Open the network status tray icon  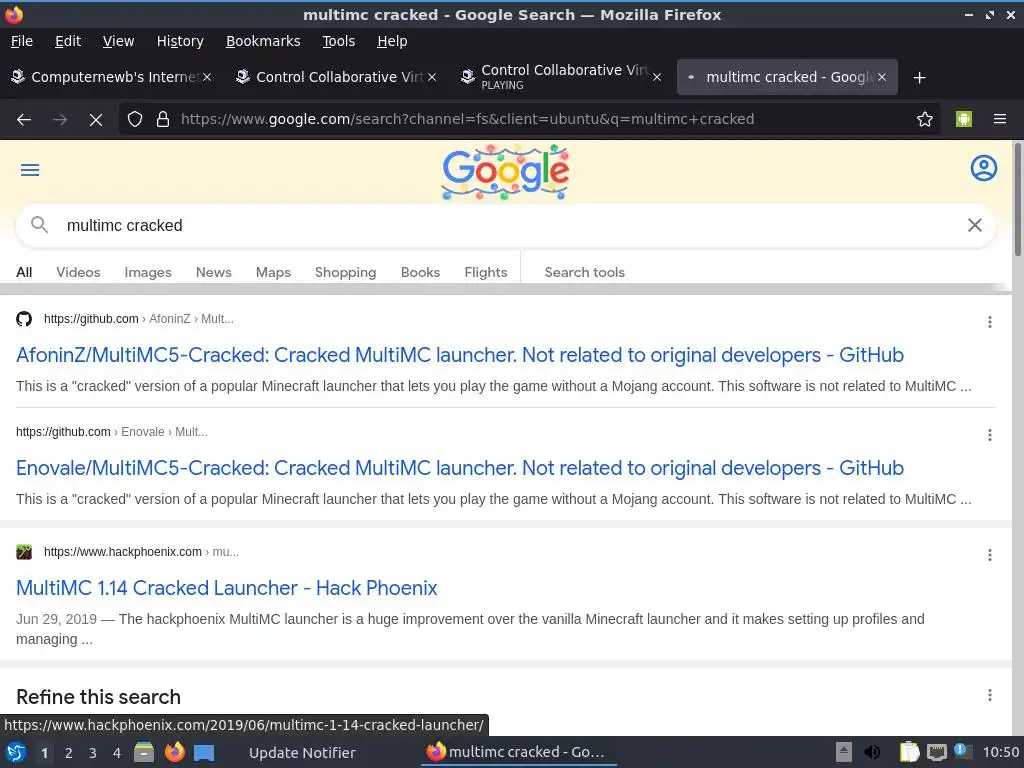coord(936,752)
